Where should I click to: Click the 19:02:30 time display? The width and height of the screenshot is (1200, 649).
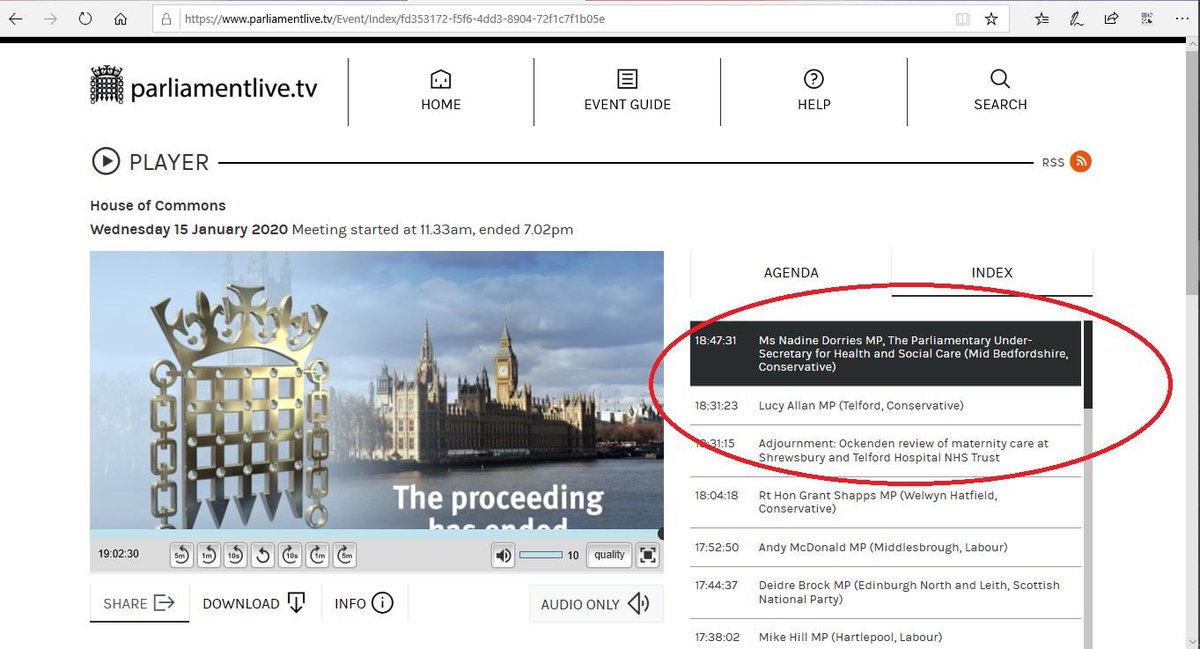[118, 555]
